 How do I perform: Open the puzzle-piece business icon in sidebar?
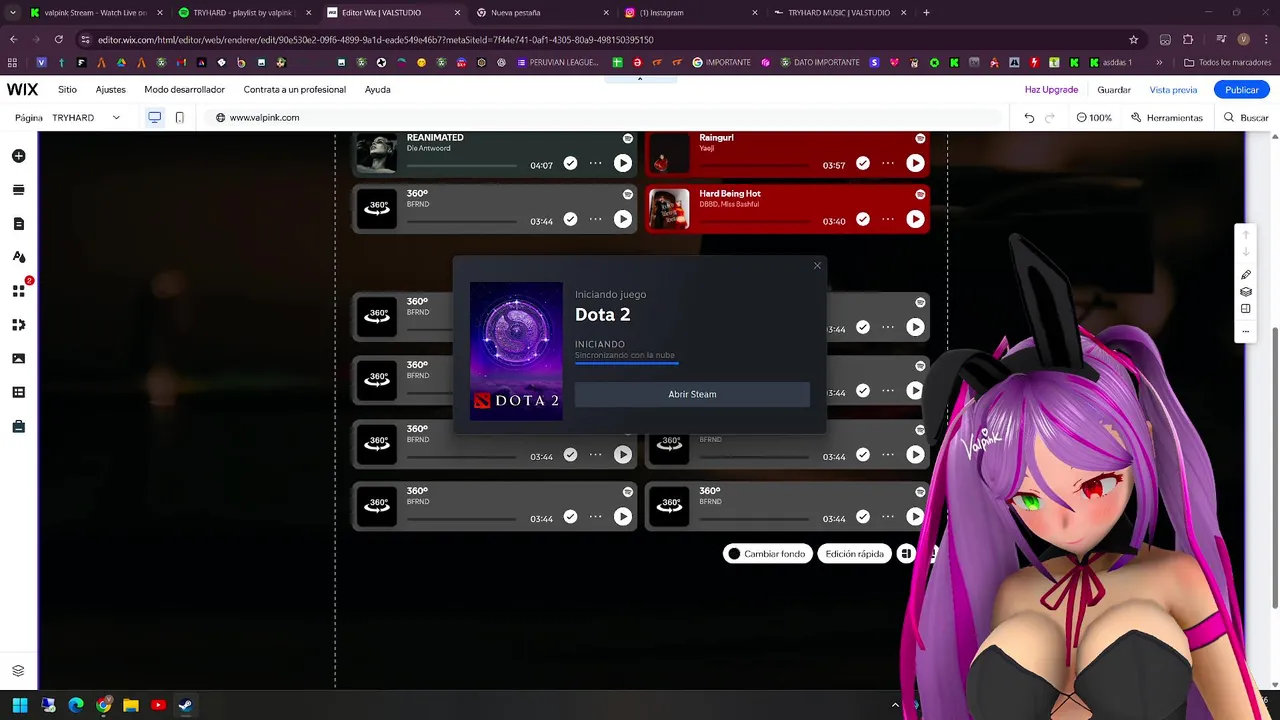click(x=18, y=325)
